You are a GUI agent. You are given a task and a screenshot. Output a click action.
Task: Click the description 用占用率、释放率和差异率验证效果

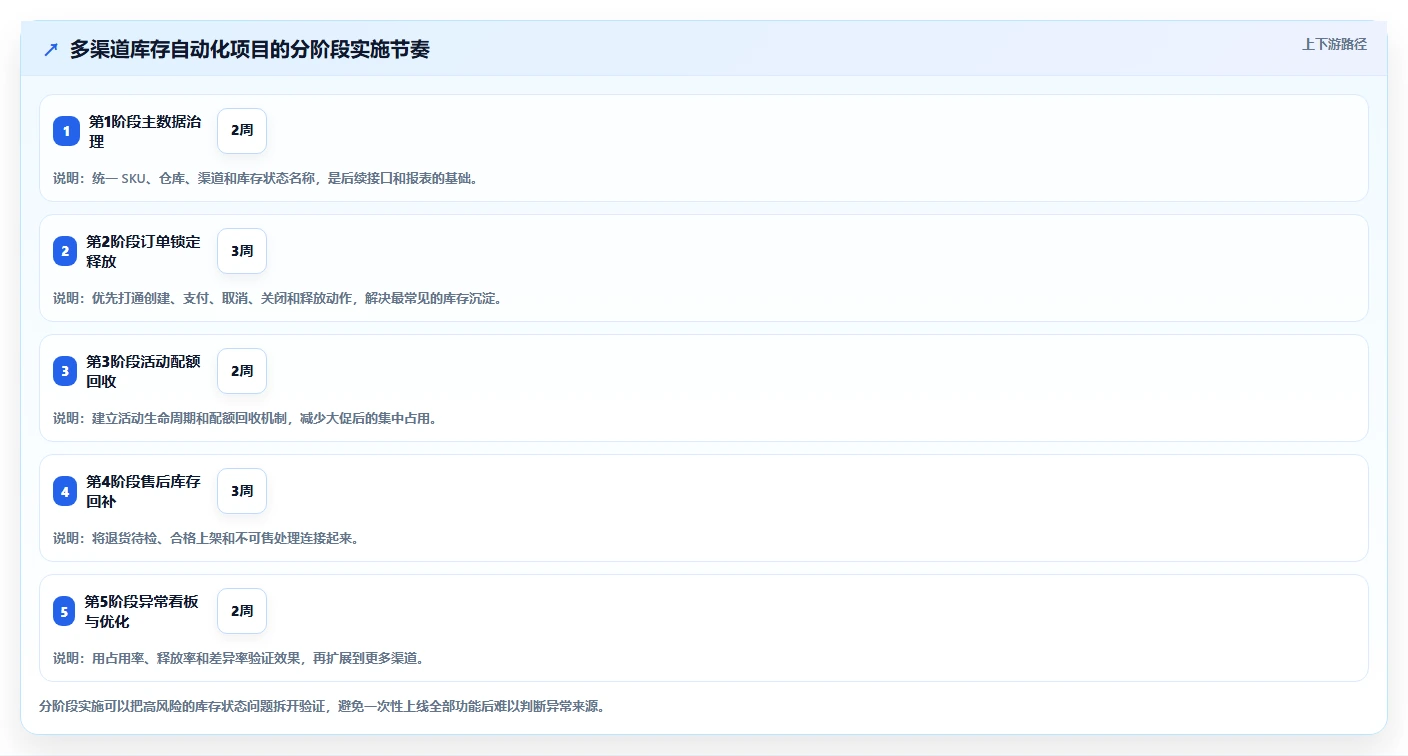pyautogui.click(x=239, y=658)
